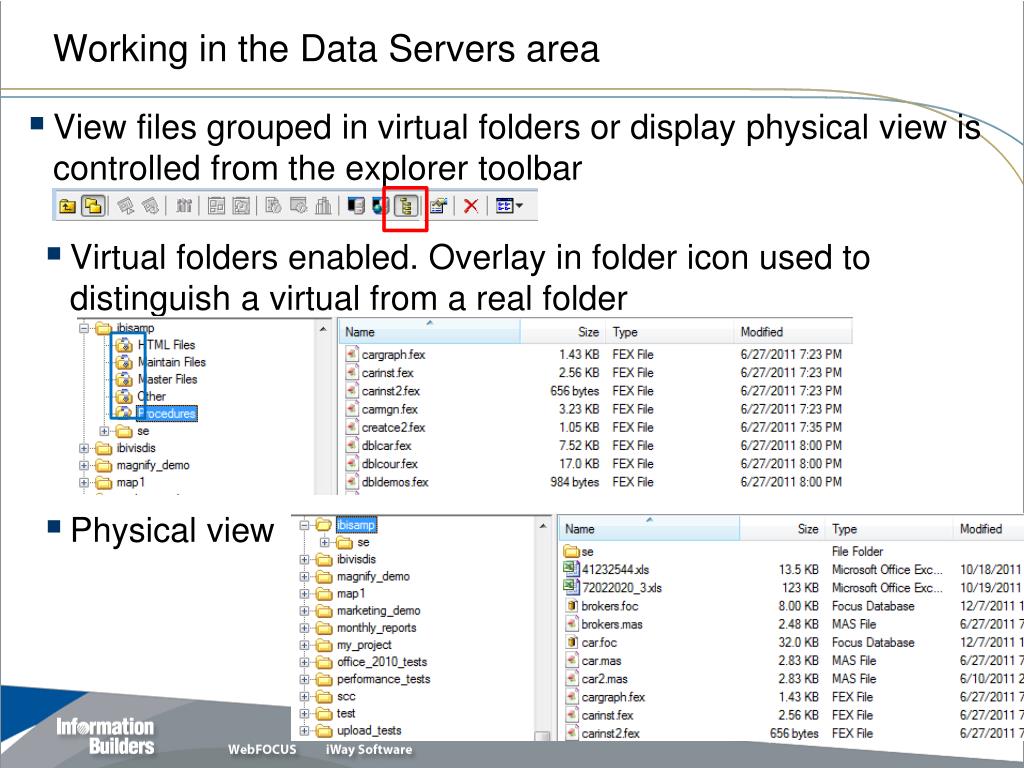The height and width of the screenshot is (768, 1024).
Task: Select the Master Files virtual folder
Action: pos(168,379)
